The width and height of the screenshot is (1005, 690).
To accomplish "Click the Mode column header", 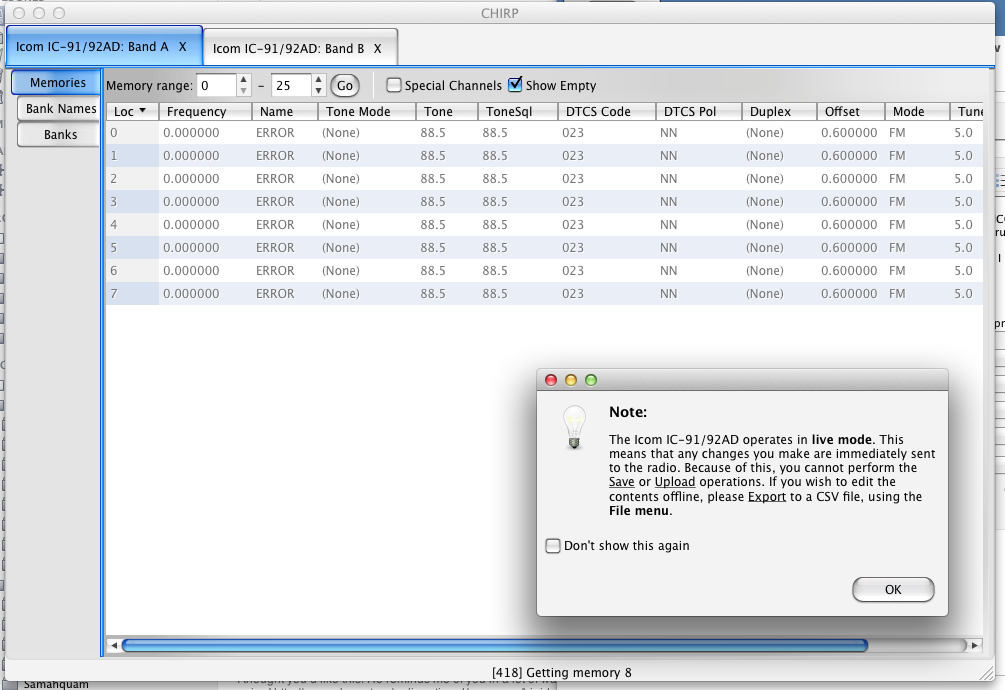I will (917, 111).
